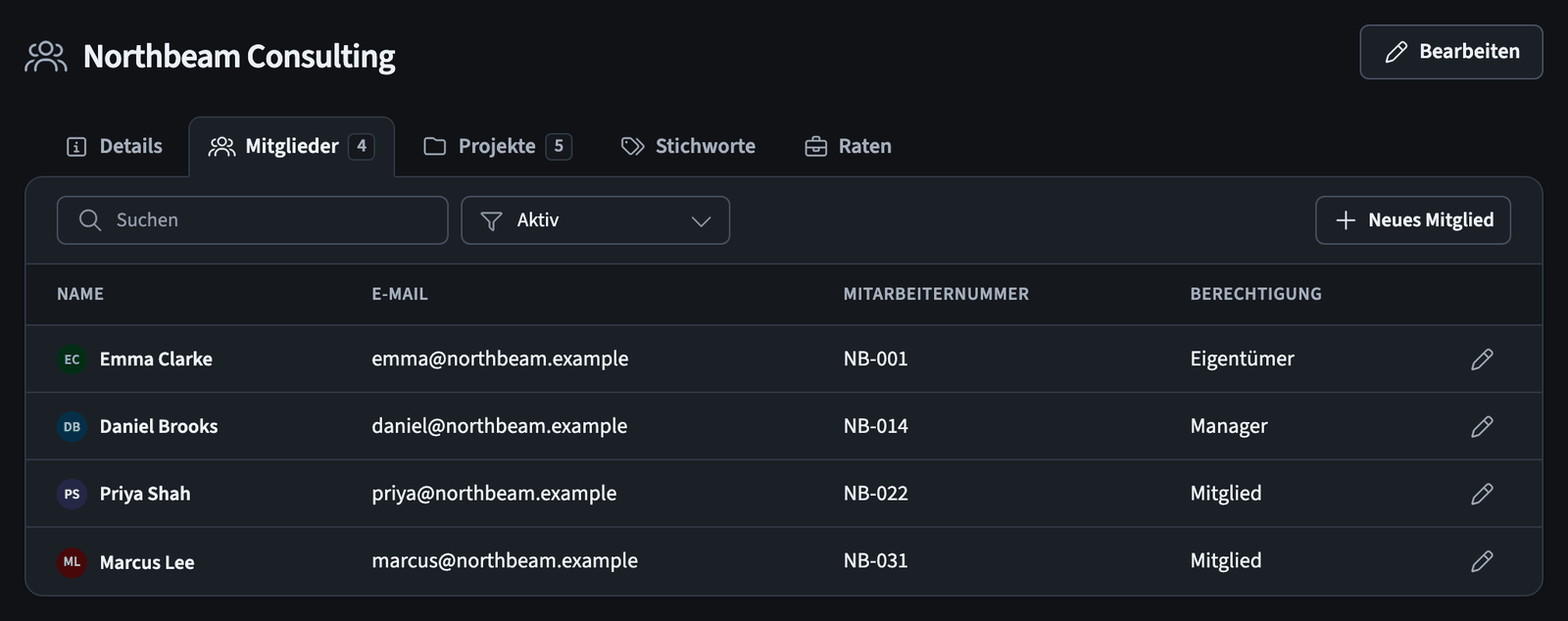
Task: Click Marcus Lee's ML avatar
Action: [x=72, y=561]
